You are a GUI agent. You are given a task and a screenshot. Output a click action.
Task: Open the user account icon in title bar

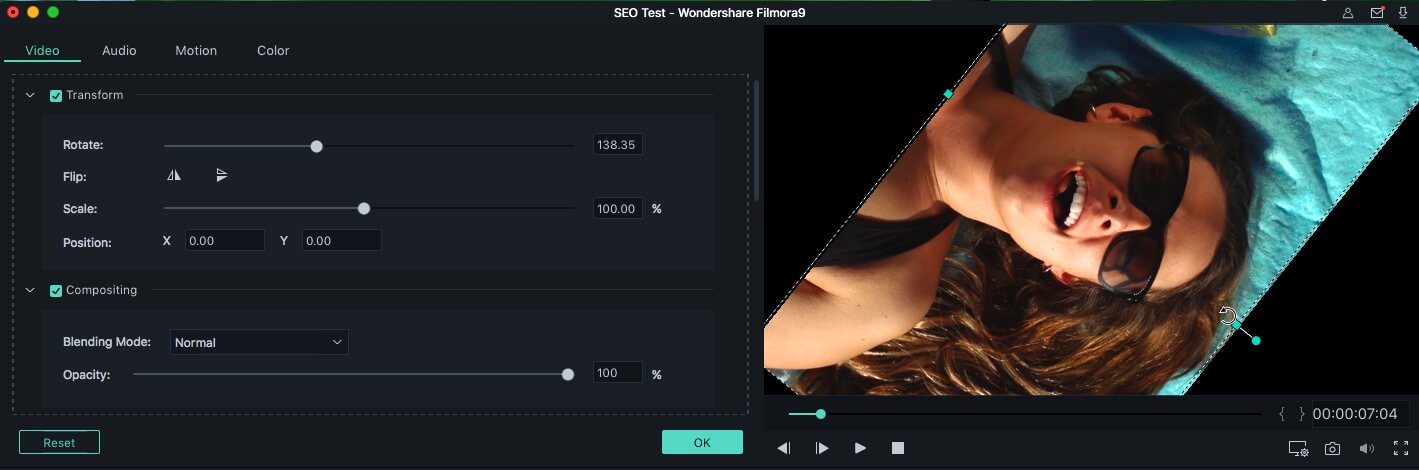click(1348, 13)
